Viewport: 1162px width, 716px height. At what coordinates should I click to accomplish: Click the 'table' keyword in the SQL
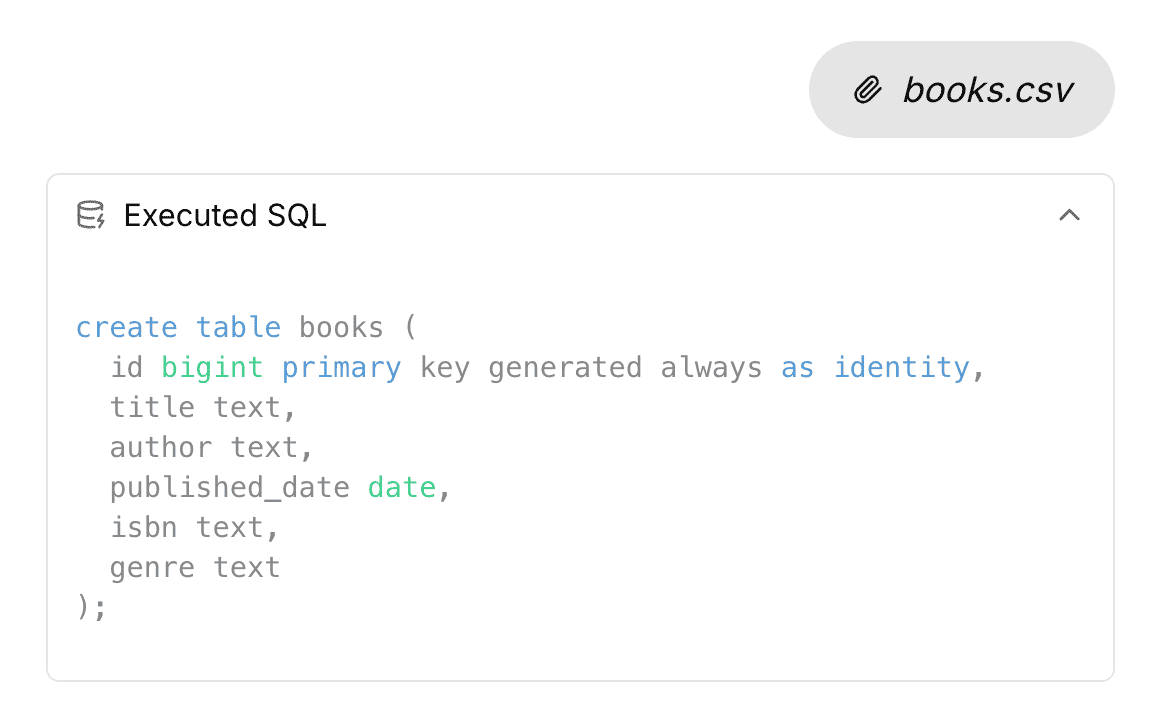click(x=238, y=327)
